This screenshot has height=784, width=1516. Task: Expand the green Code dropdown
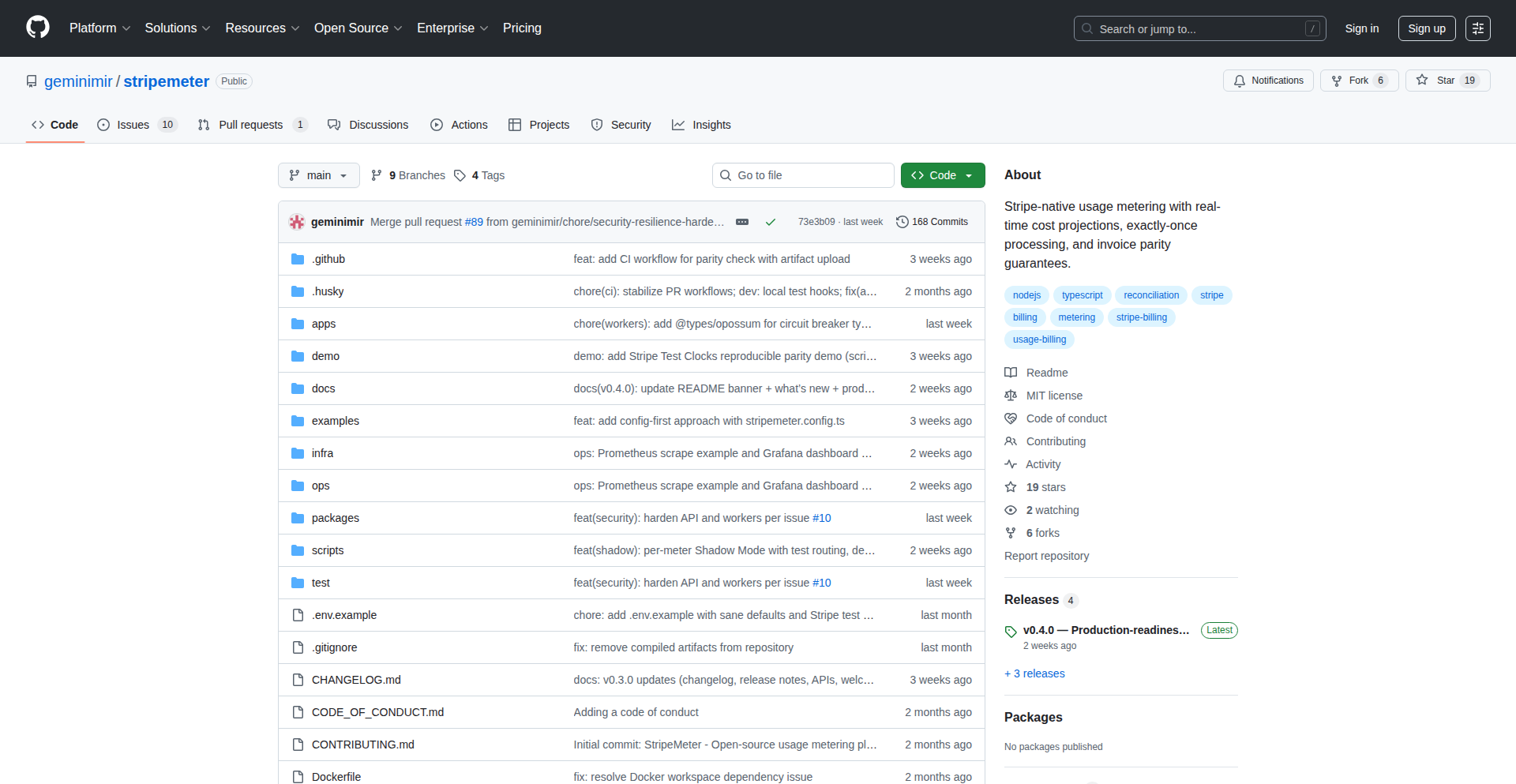[943, 175]
